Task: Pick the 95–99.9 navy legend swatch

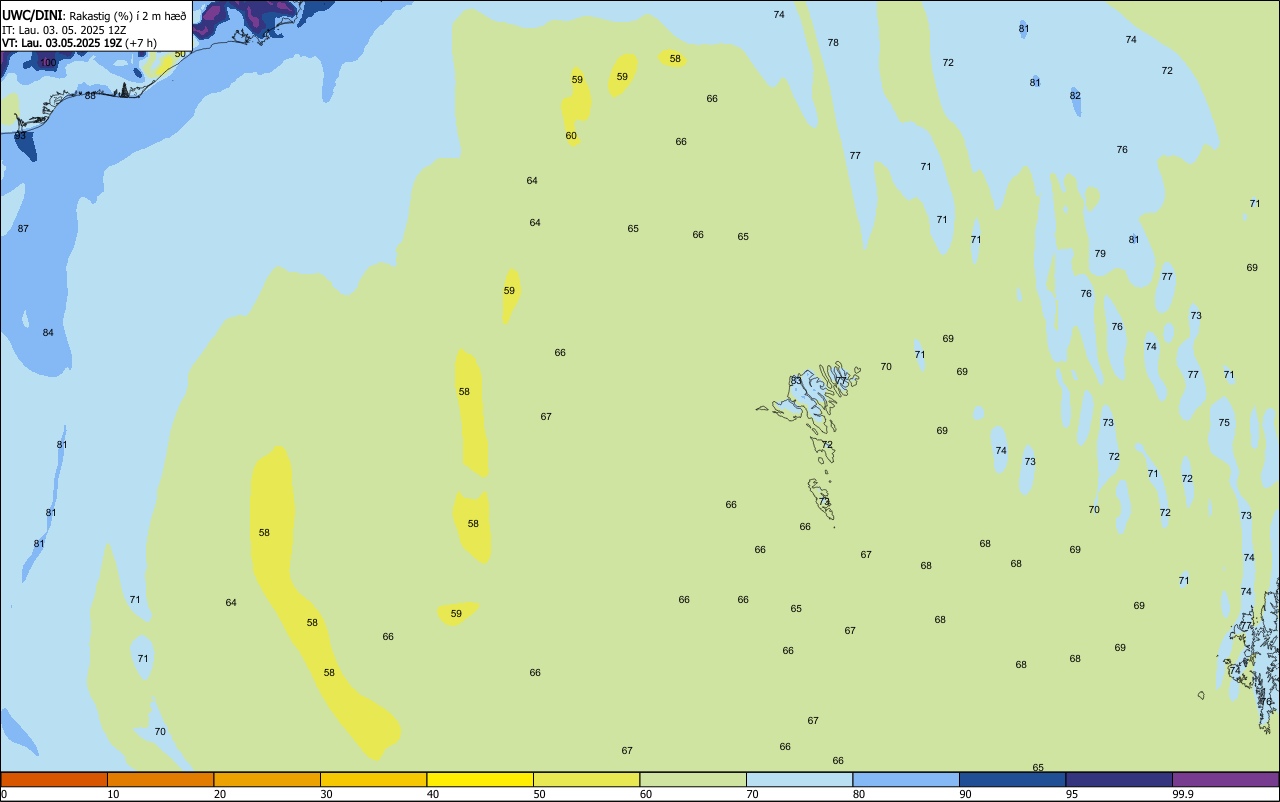Action: tap(1119, 779)
